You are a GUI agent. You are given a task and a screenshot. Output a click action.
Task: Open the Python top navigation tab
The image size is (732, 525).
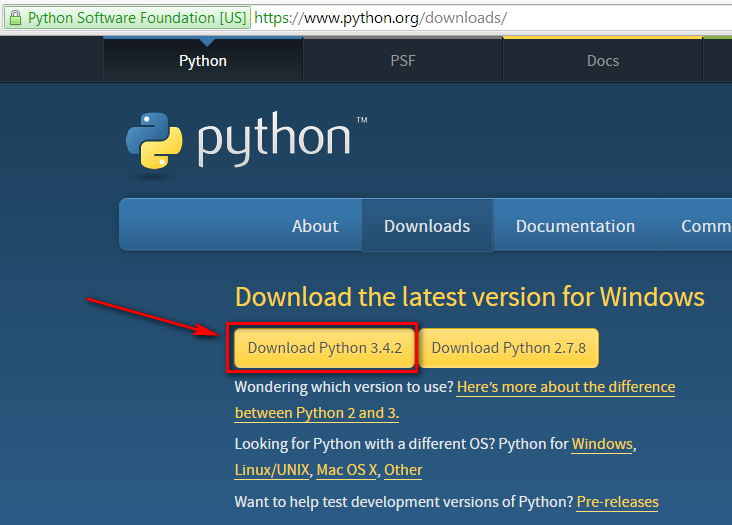(203, 61)
